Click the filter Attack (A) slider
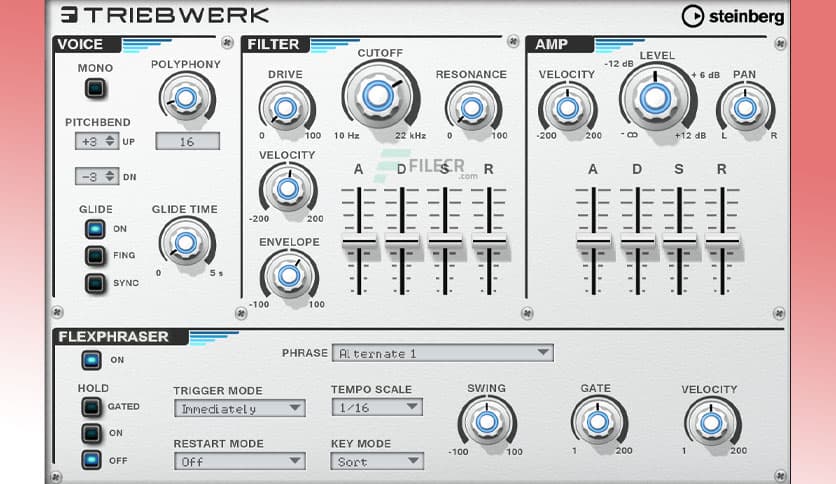The width and height of the screenshot is (836, 484). pyautogui.click(x=359, y=241)
